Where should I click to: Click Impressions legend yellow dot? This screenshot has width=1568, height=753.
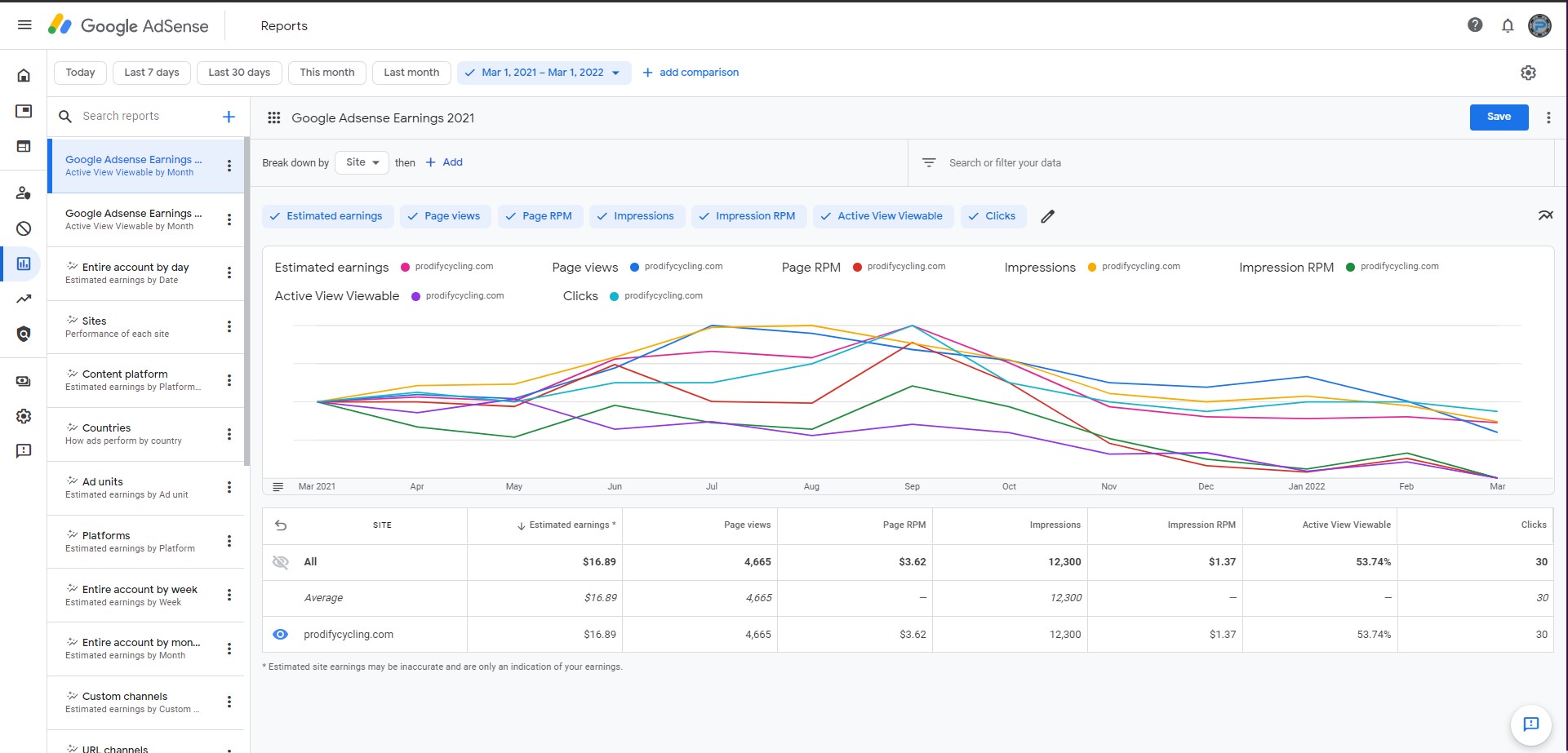tap(1092, 267)
